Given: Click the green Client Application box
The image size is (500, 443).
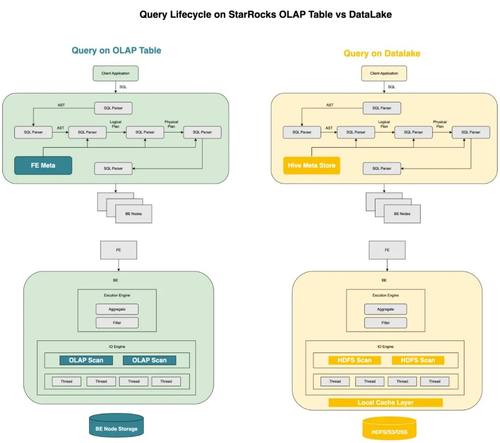Looking at the screenshot, I should (x=115, y=73).
